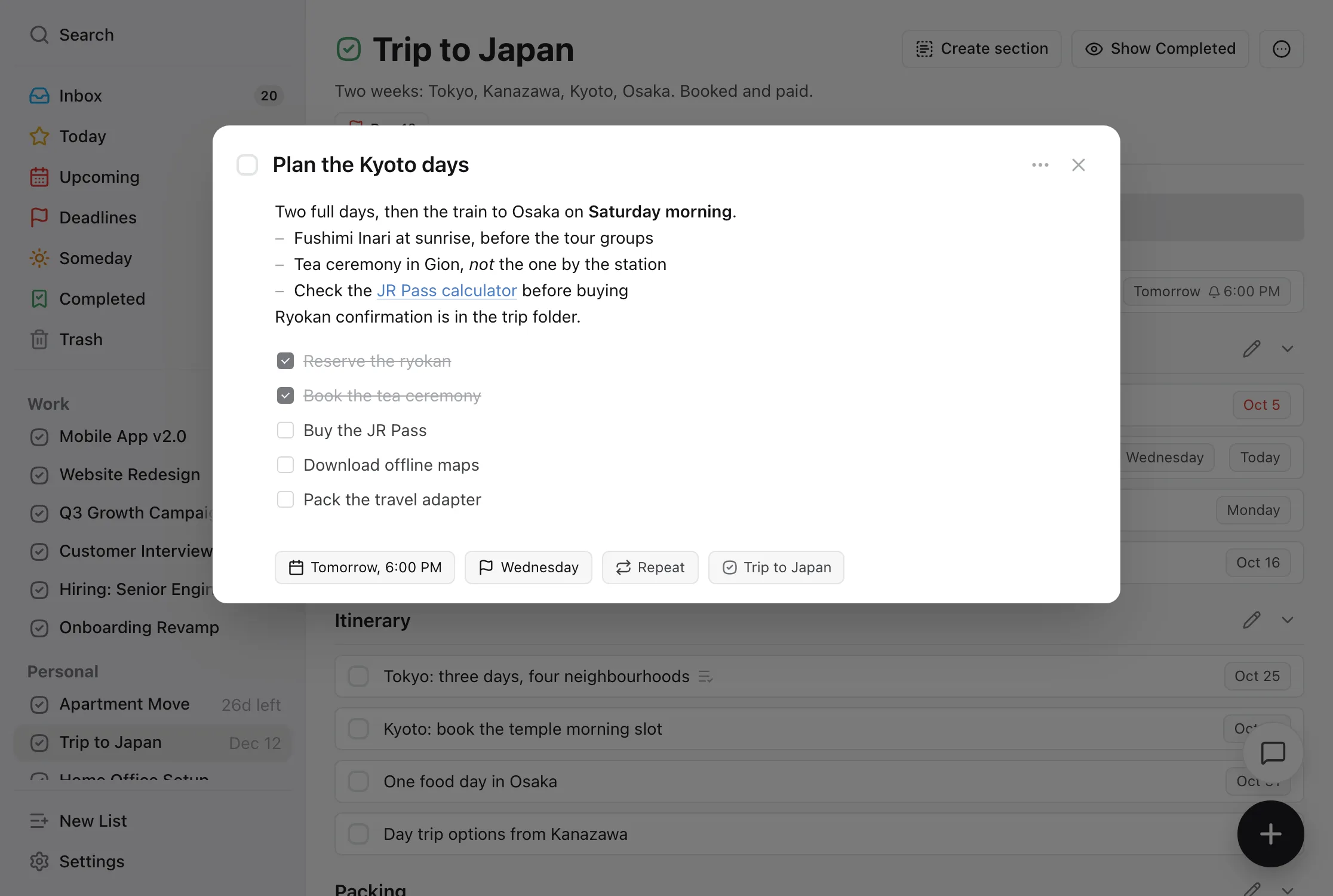Open the JR Pass calculator link
1333x896 pixels.
[447, 290]
